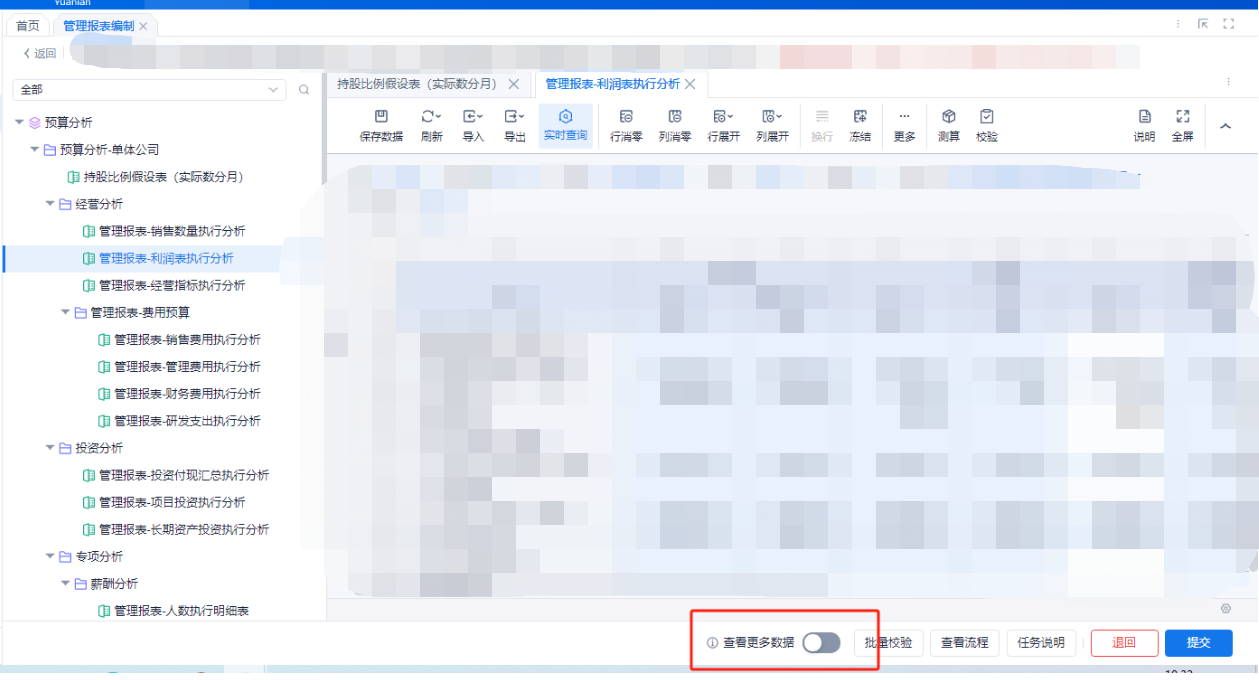Collapse the 投资分析 folder node
This screenshot has height=680, width=1259.
tap(50, 448)
